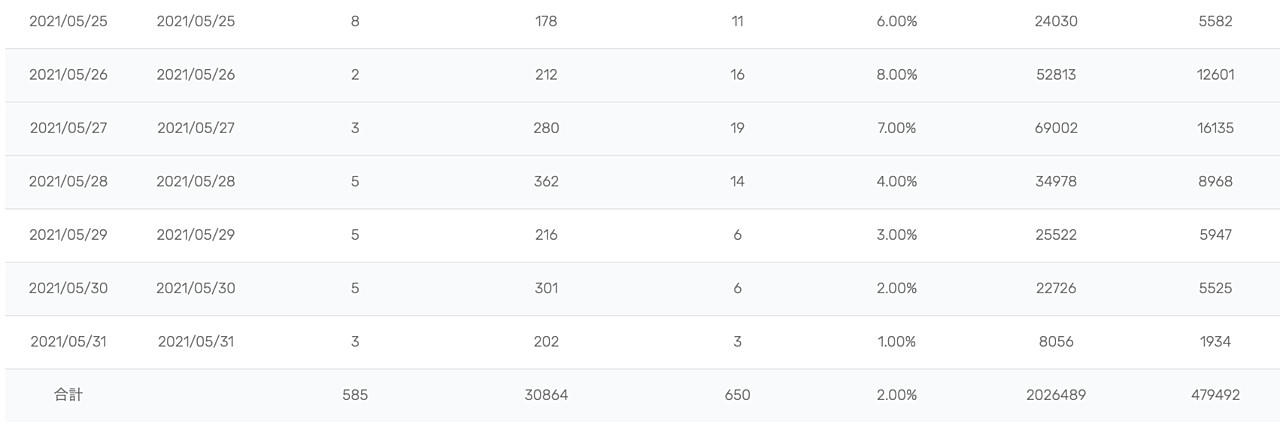Click the 301 value in the 05/30 row
Screen dimensions: 1280x424
(x=546, y=288)
